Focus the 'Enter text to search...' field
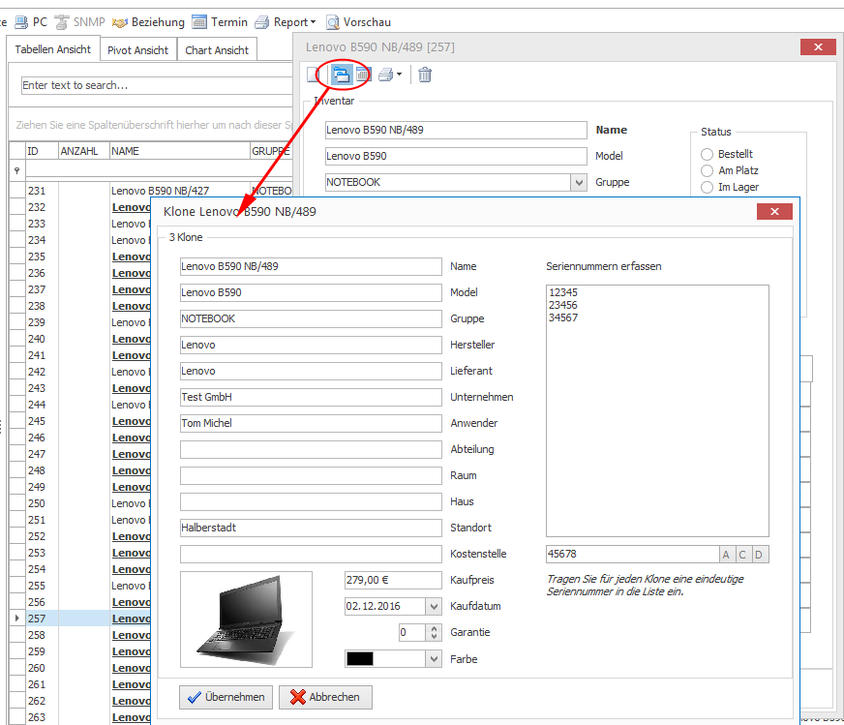This screenshot has width=844, height=725. tap(156, 85)
